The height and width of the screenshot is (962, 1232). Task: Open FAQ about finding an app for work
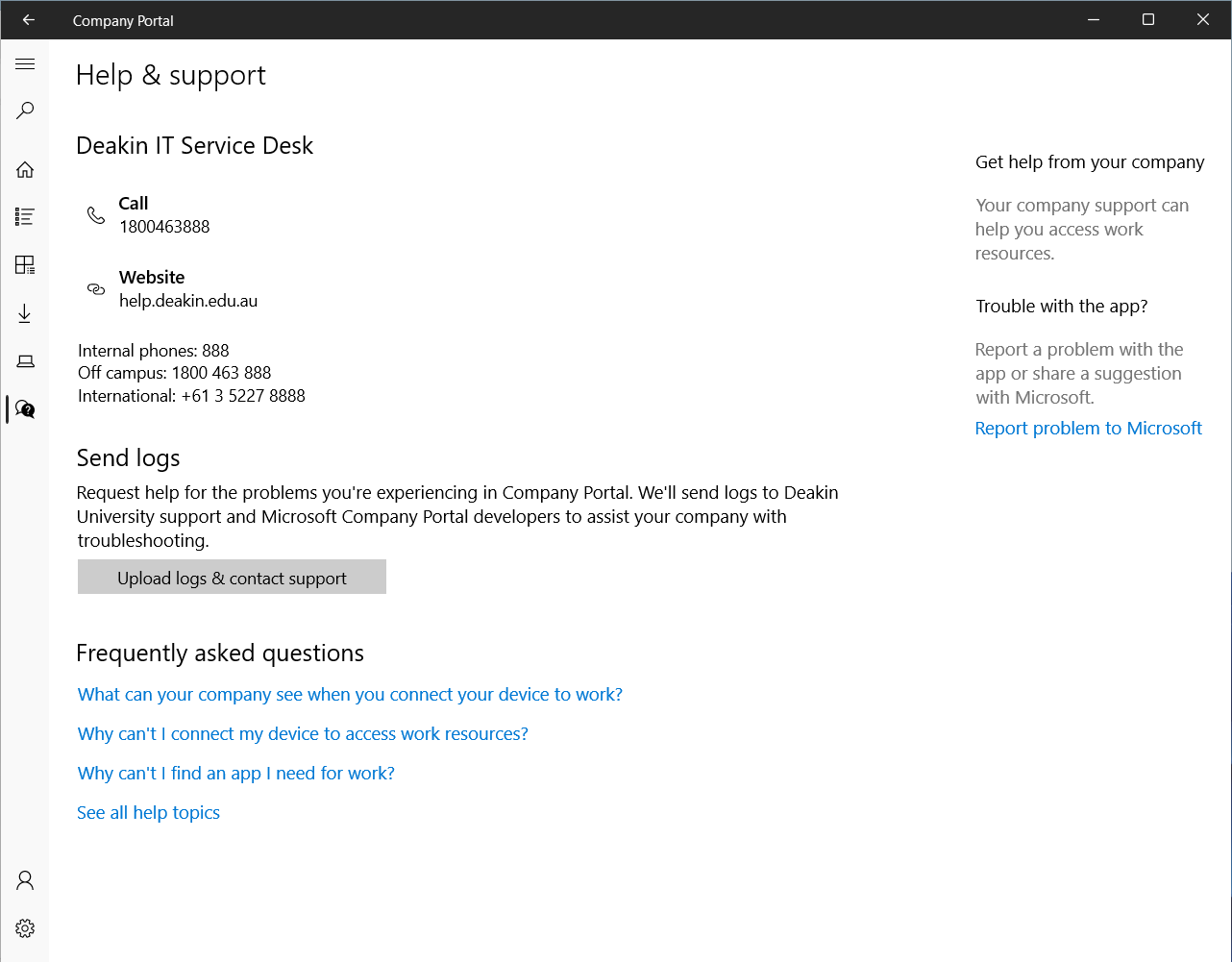pyautogui.click(x=235, y=774)
